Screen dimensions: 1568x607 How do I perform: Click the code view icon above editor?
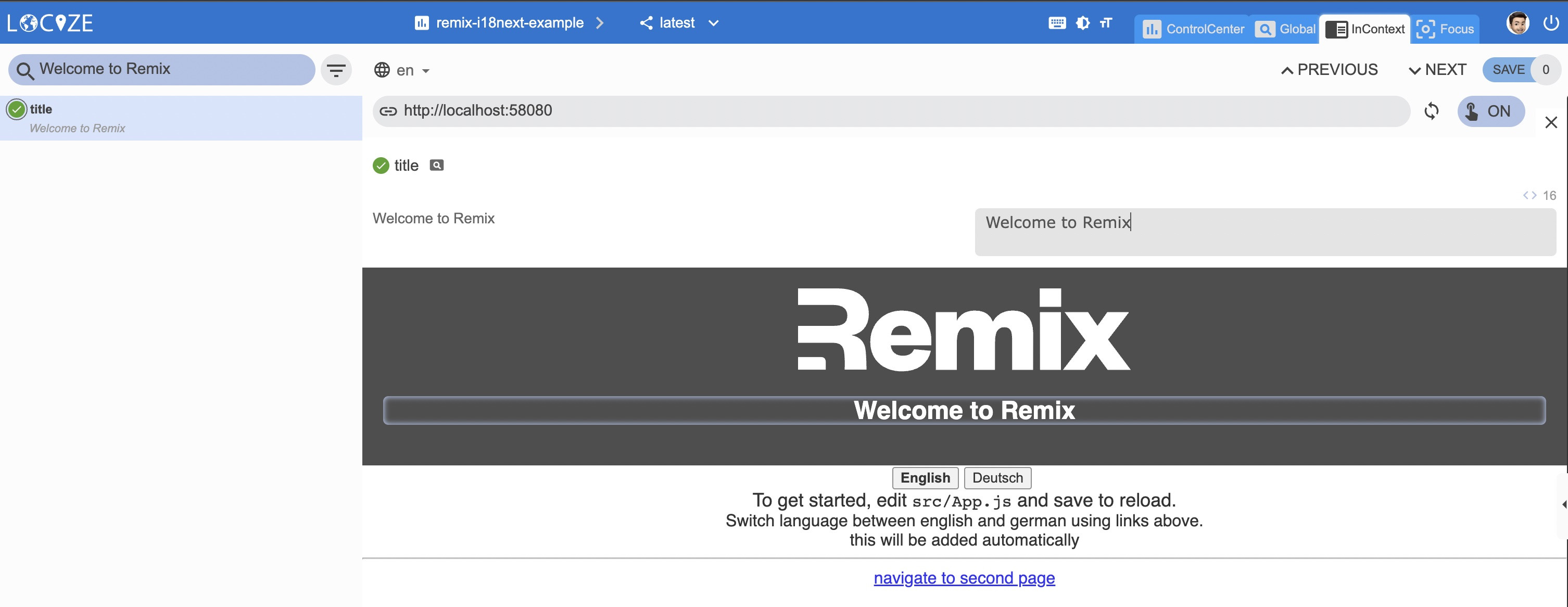coord(1529,195)
